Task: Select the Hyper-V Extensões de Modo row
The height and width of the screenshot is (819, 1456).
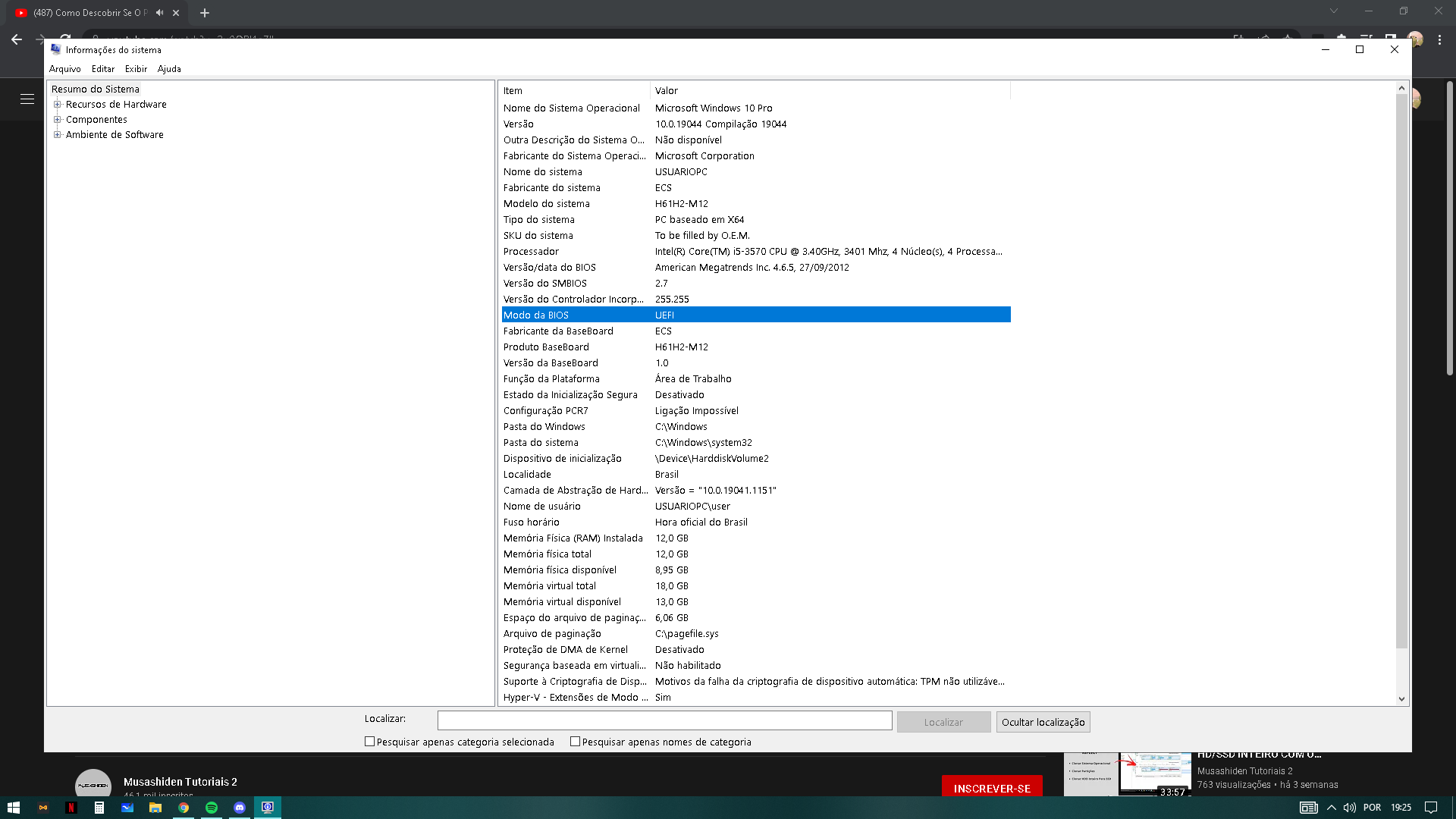Action: (x=756, y=698)
